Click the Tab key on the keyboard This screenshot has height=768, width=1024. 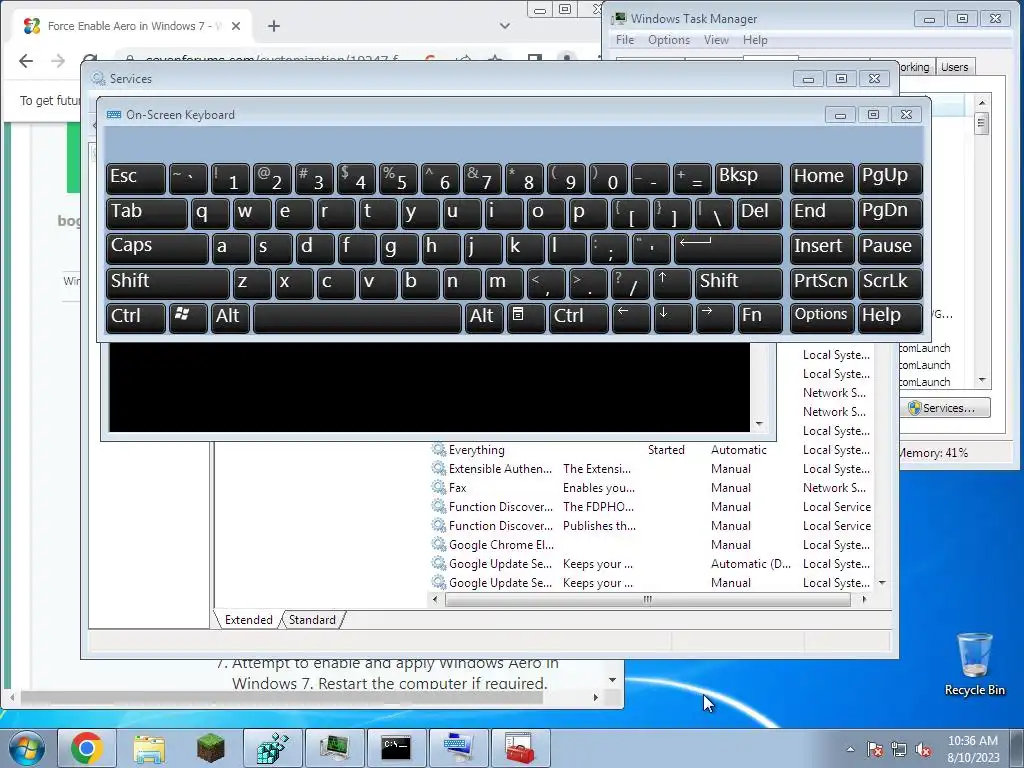(146, 213)
